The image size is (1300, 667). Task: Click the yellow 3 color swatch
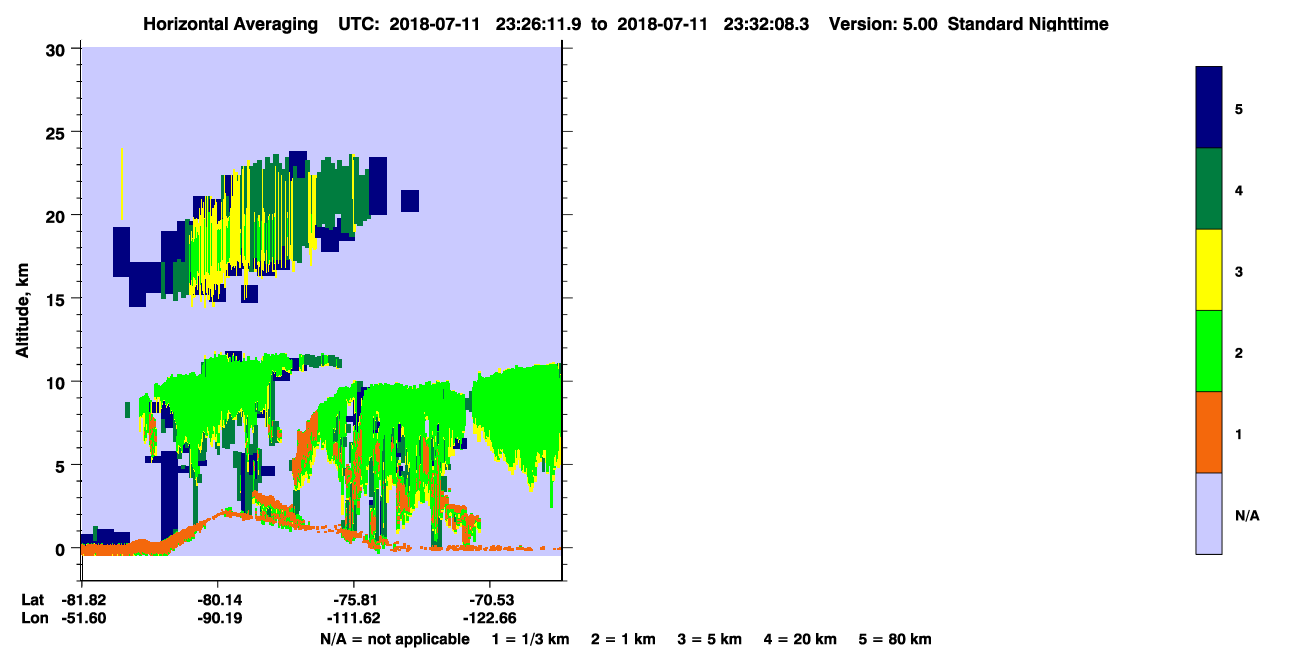1209,270
